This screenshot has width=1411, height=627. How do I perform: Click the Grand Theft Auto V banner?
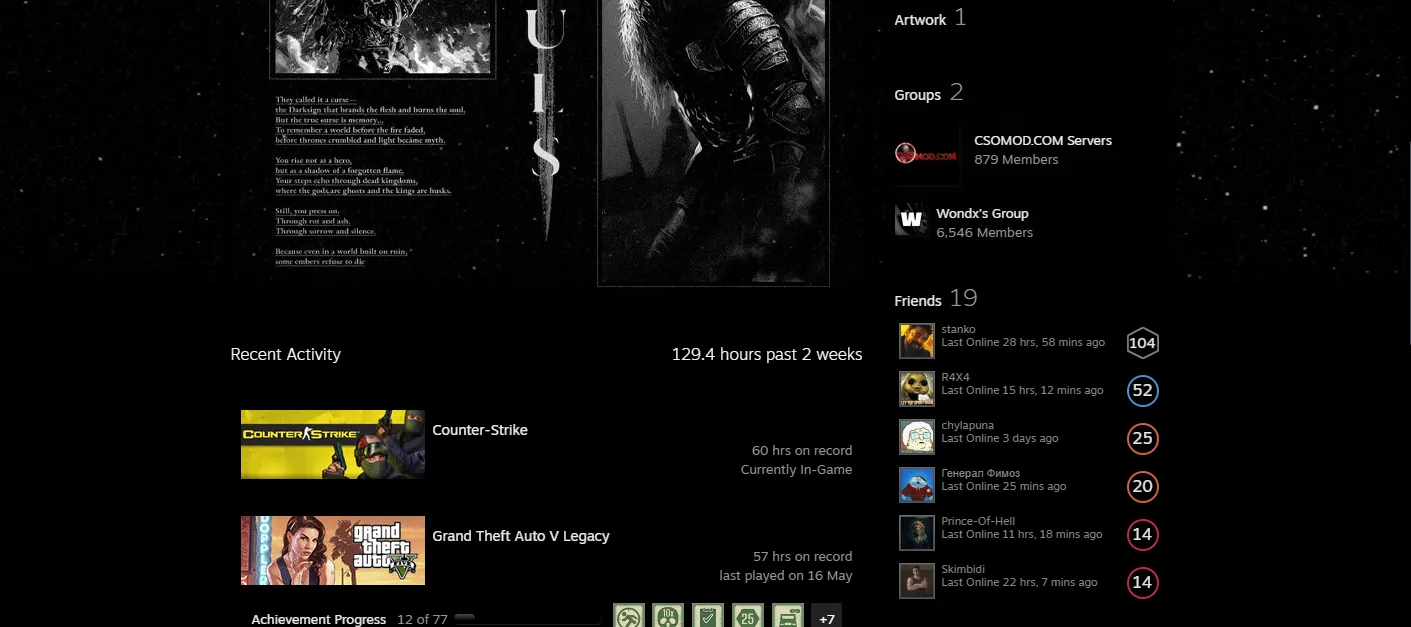pos(333,550)
